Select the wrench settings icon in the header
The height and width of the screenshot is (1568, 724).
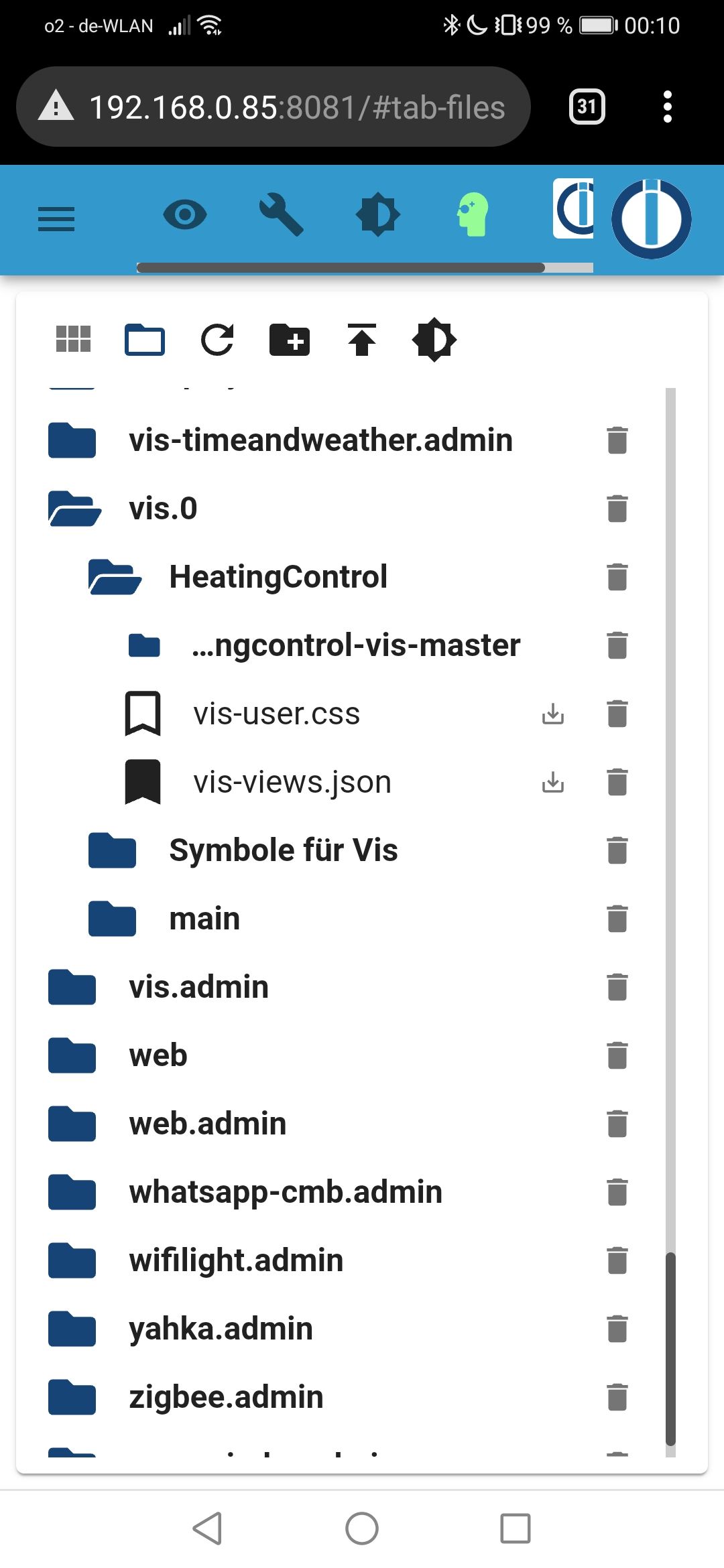coord(282,214)
